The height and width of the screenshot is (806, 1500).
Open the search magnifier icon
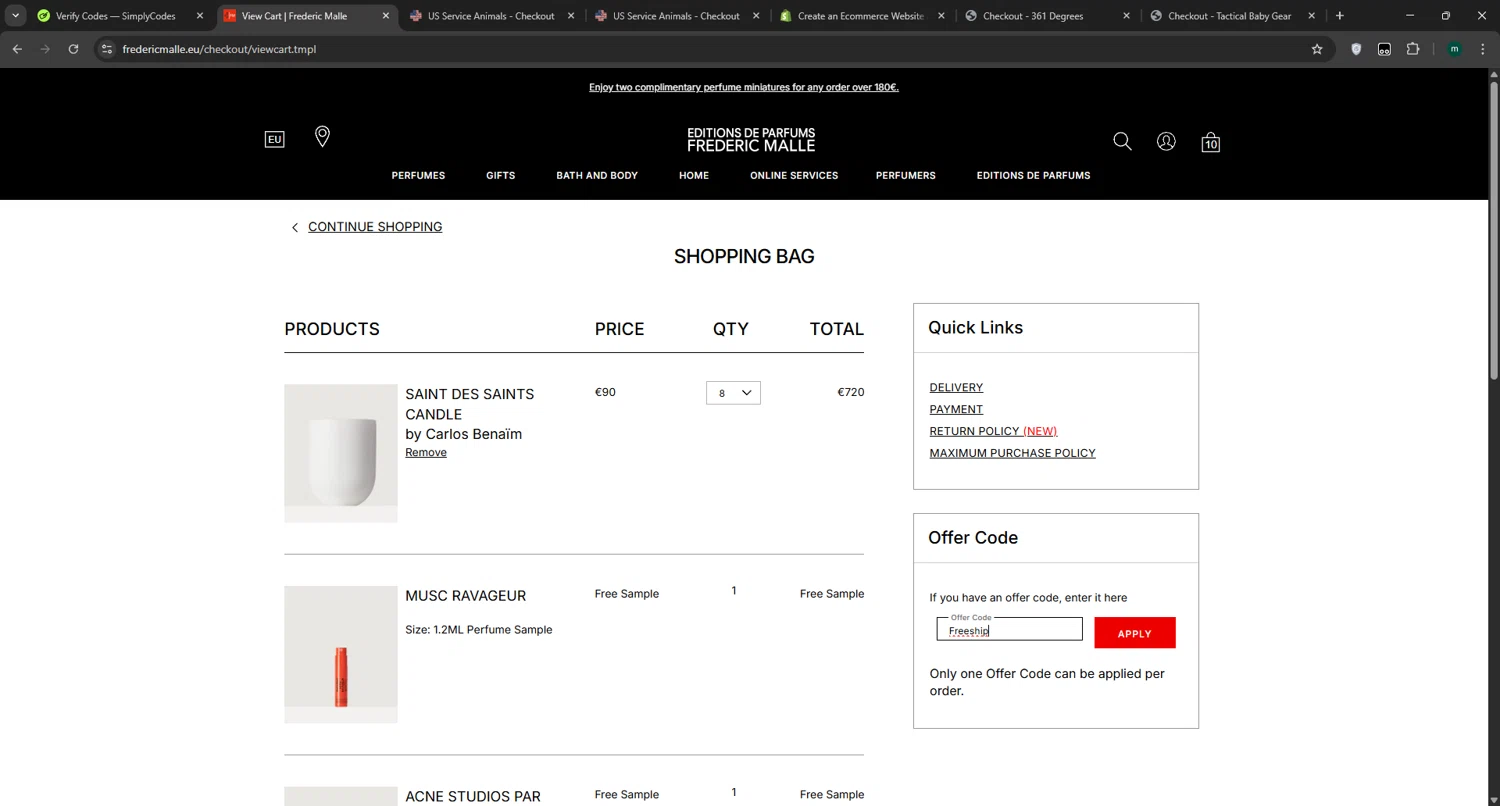coord(1122,142)
